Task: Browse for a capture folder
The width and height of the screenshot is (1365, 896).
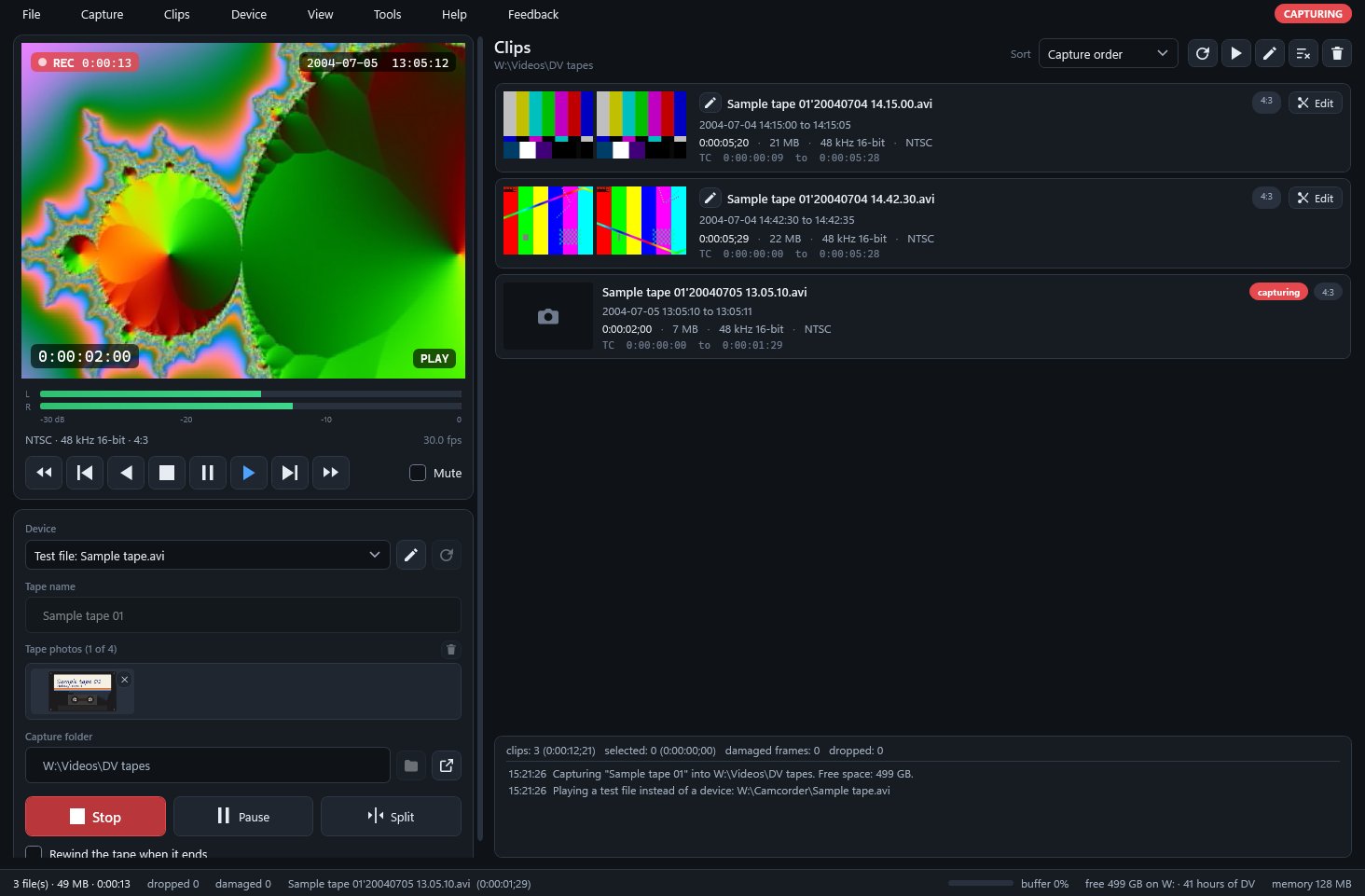Action: point(411,765)
